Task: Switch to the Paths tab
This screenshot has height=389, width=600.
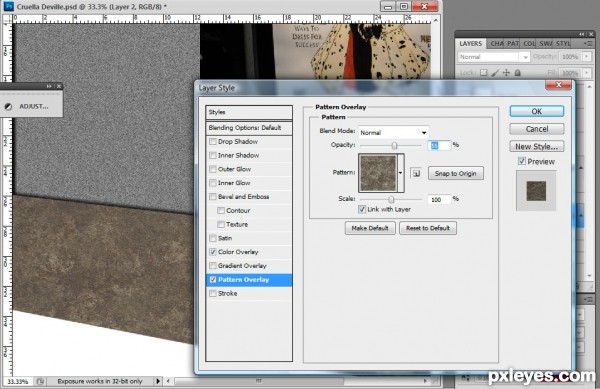Action: click(513, 44)
